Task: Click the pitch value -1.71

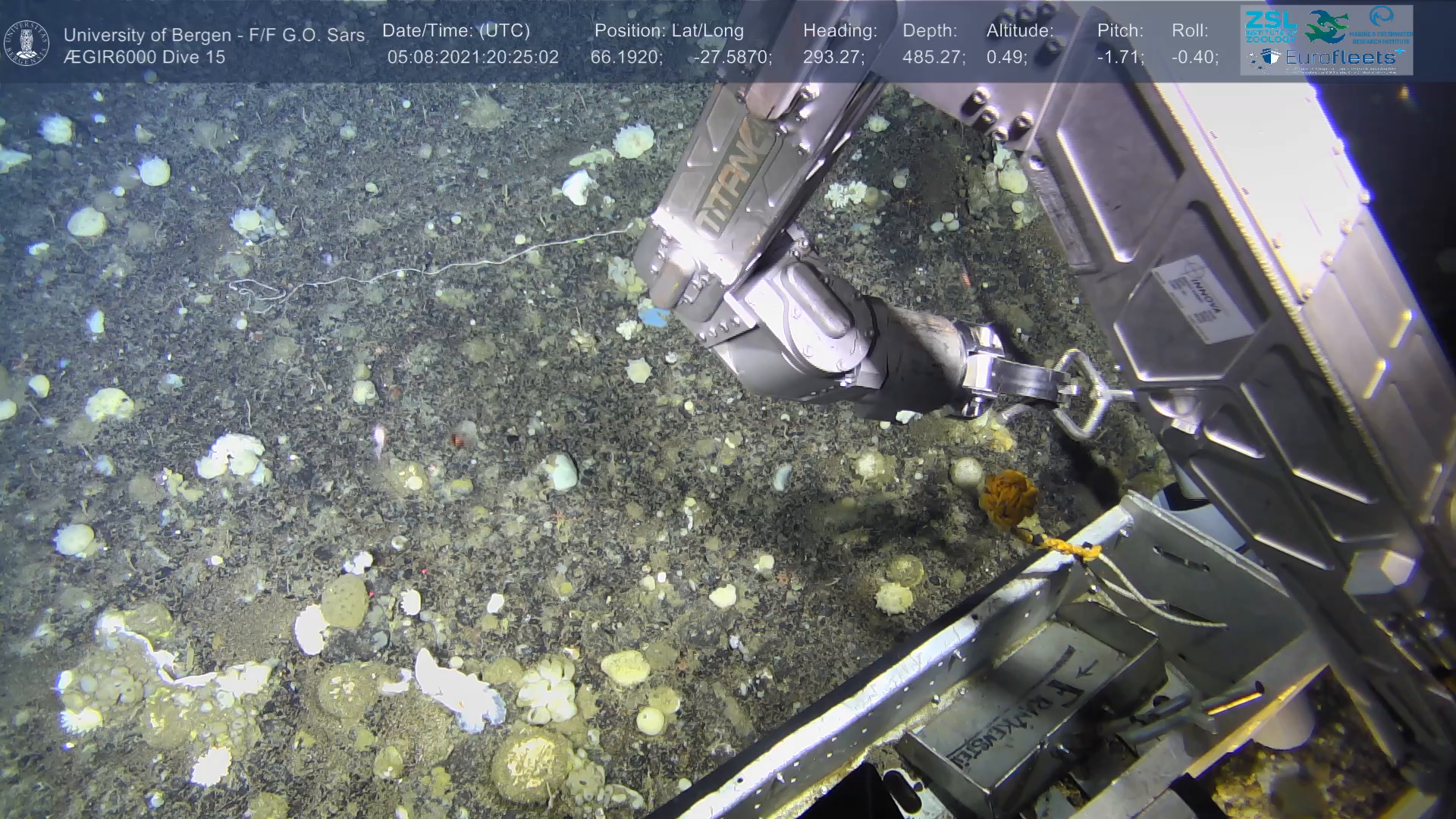Action: (1120, 58)
